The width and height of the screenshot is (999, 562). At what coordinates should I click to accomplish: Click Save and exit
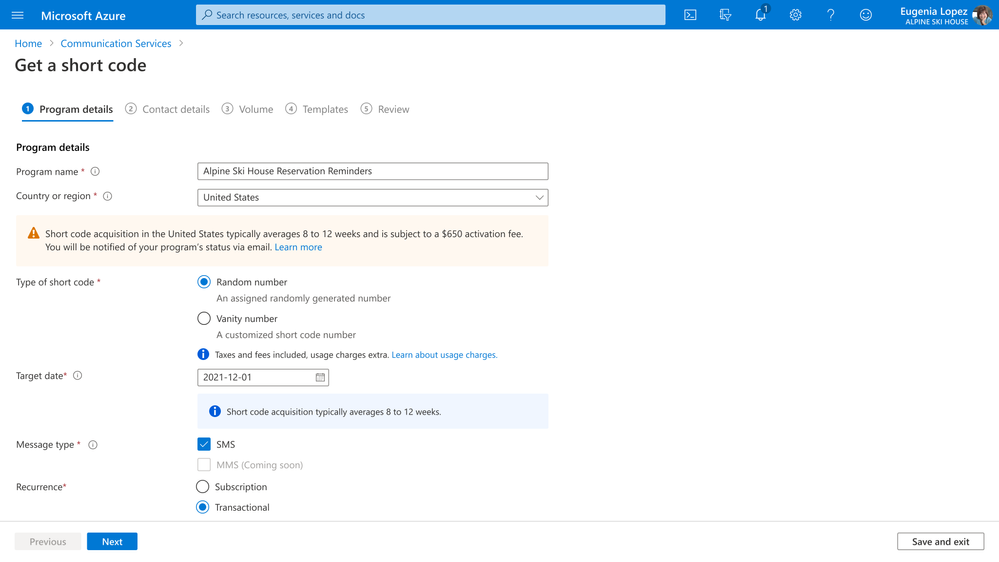coord(940,542)
